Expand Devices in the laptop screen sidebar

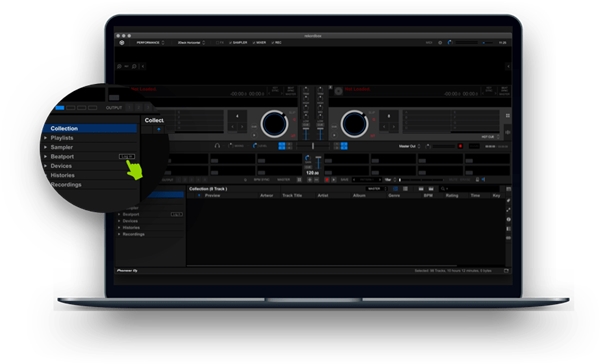coord(119,221)
